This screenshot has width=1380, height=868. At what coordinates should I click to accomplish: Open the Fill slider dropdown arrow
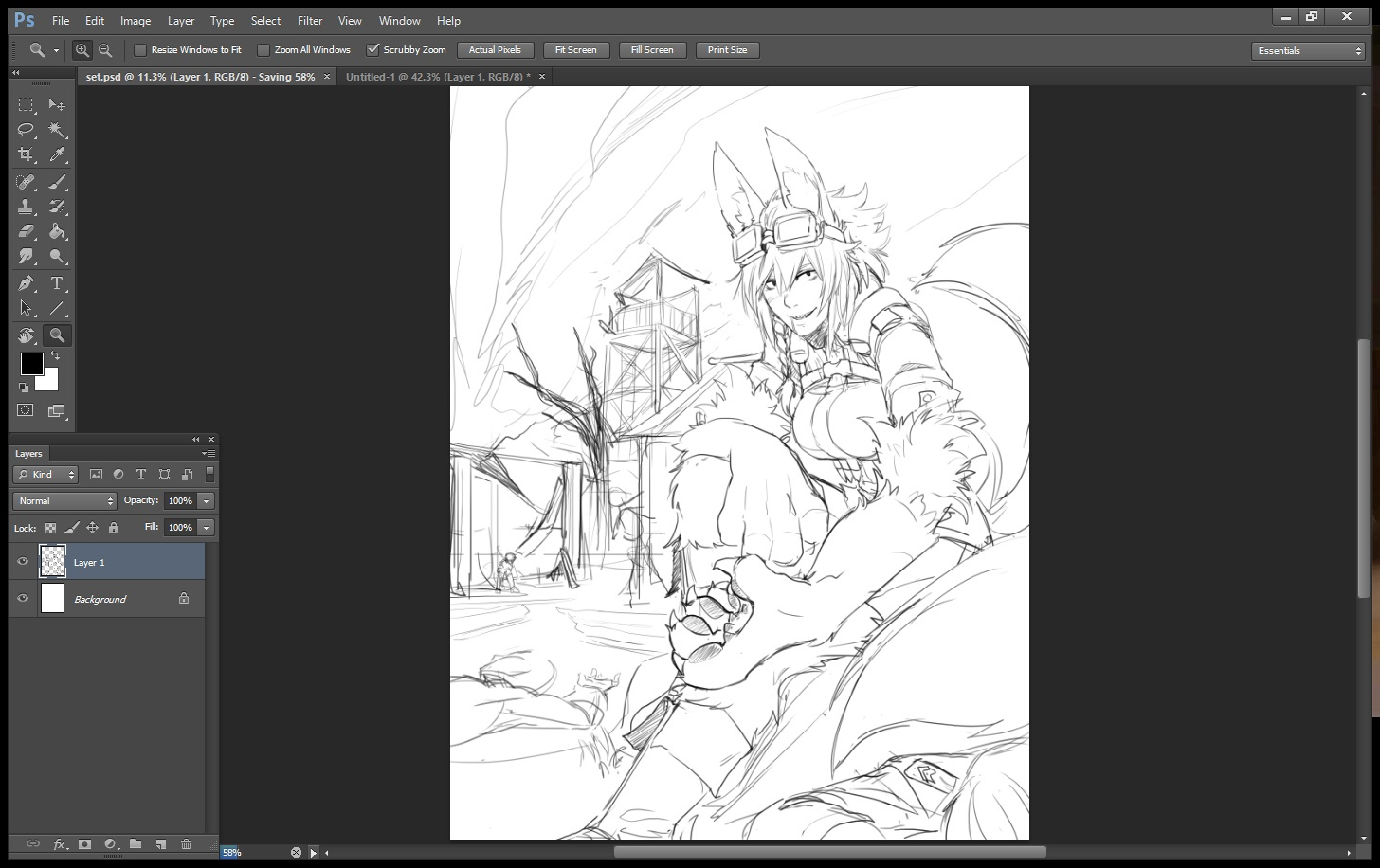207,528
